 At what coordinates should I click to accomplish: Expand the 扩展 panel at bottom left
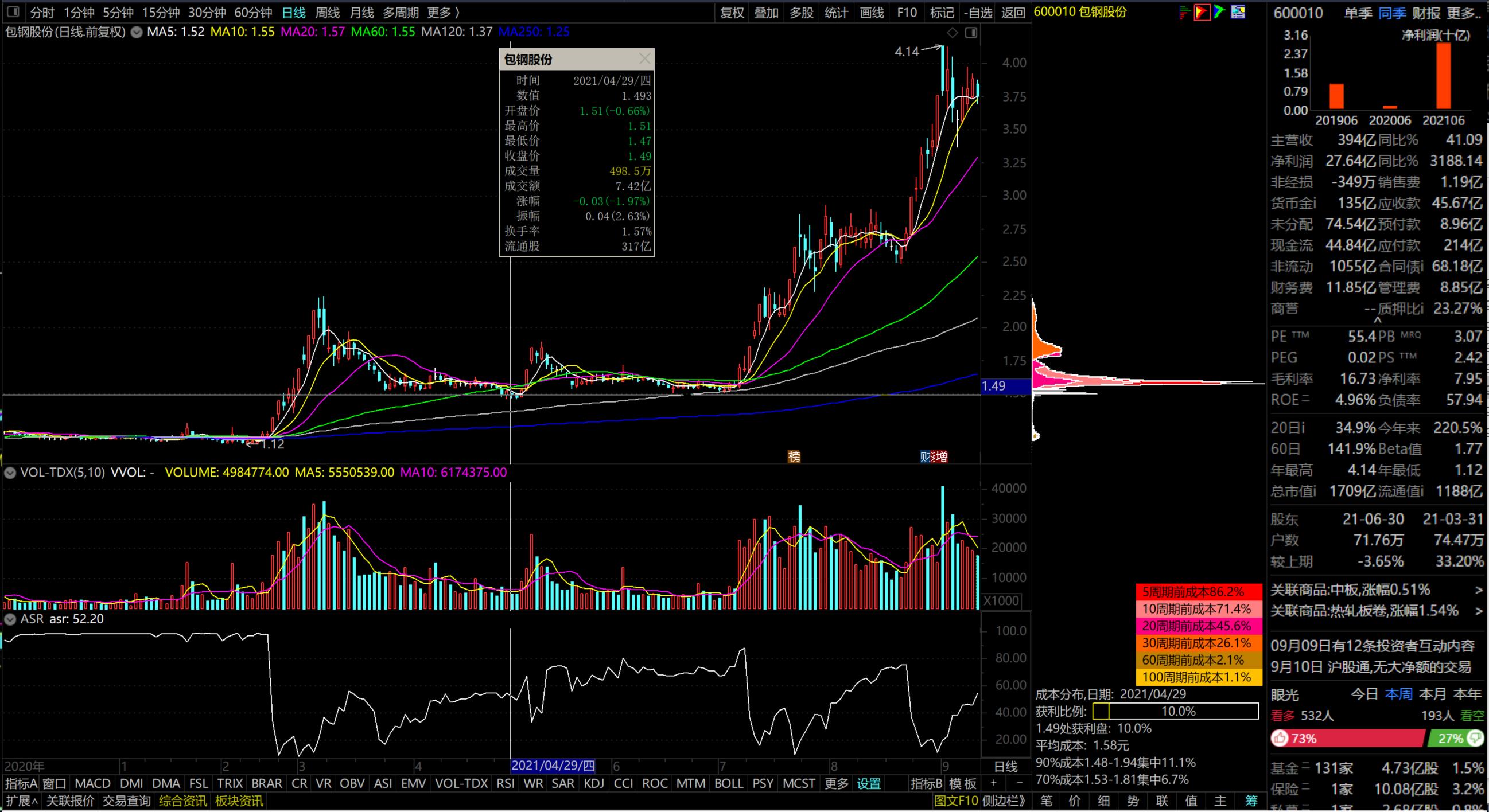[x=22, y=801]
